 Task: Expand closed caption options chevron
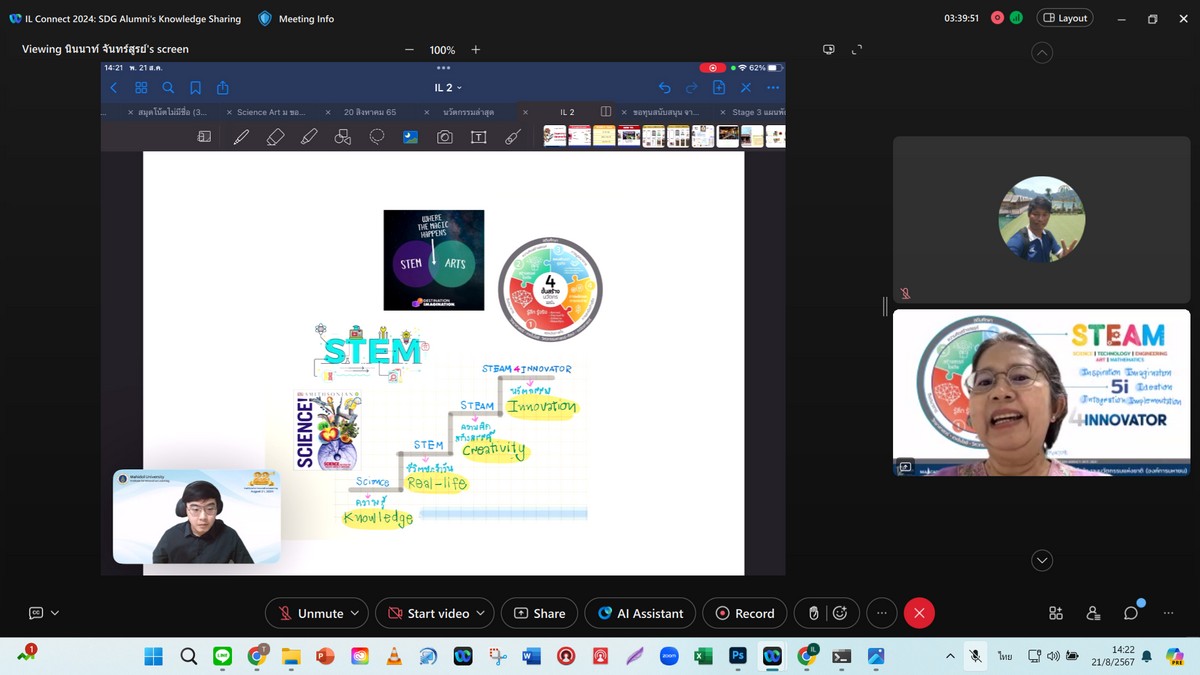pyautogui.click(x=55, y=613)
